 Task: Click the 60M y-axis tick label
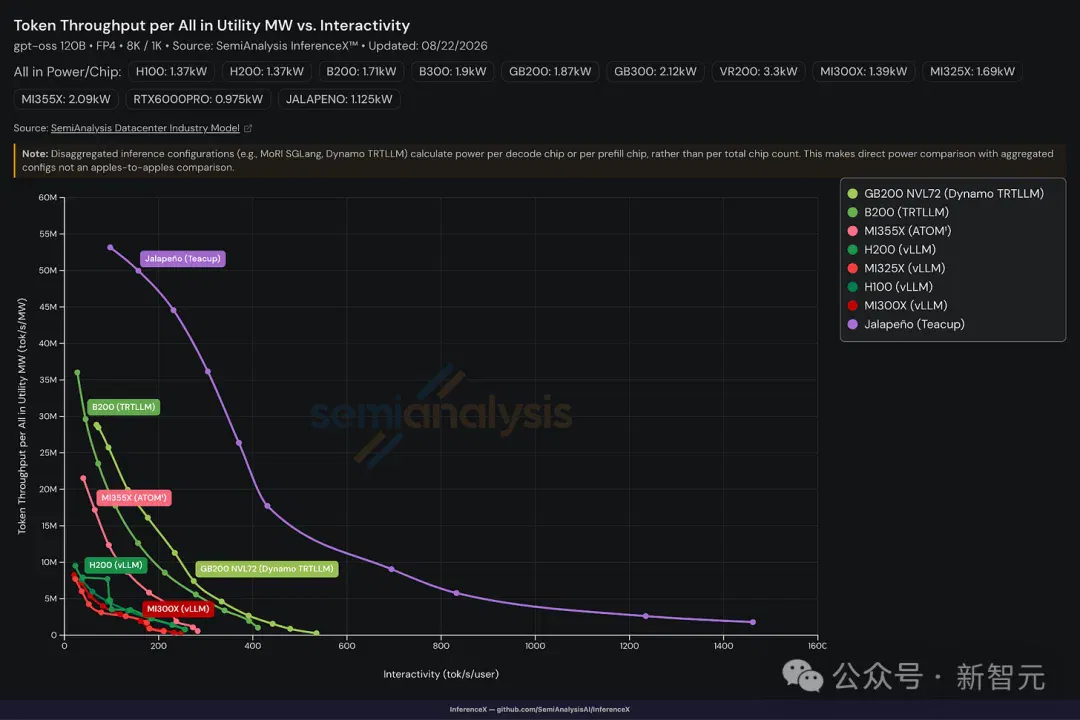pos(48,198)
